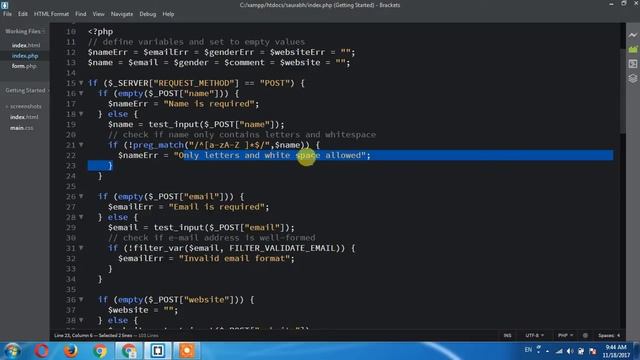Open the PHP language mode dropdown
This screenshot has height=360, width=640.
tap(565, 336)
